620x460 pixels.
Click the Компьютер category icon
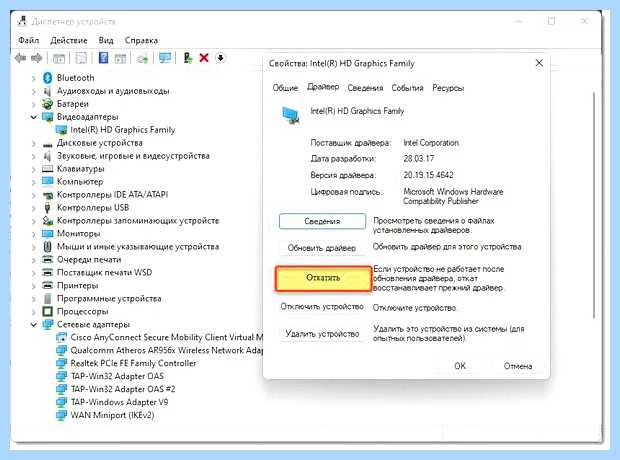[x=47, y=182]
